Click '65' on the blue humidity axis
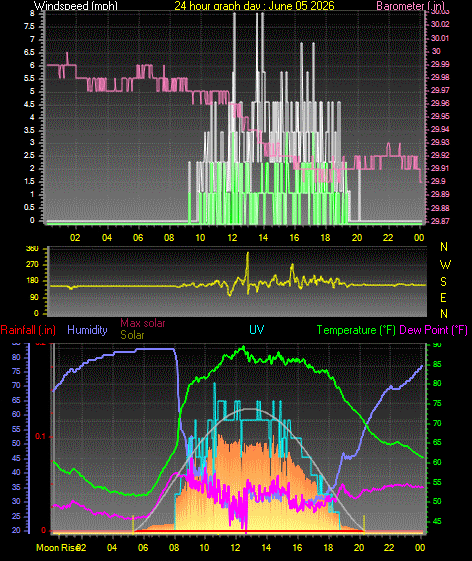472x561 pixels. (x=16, y=400)
